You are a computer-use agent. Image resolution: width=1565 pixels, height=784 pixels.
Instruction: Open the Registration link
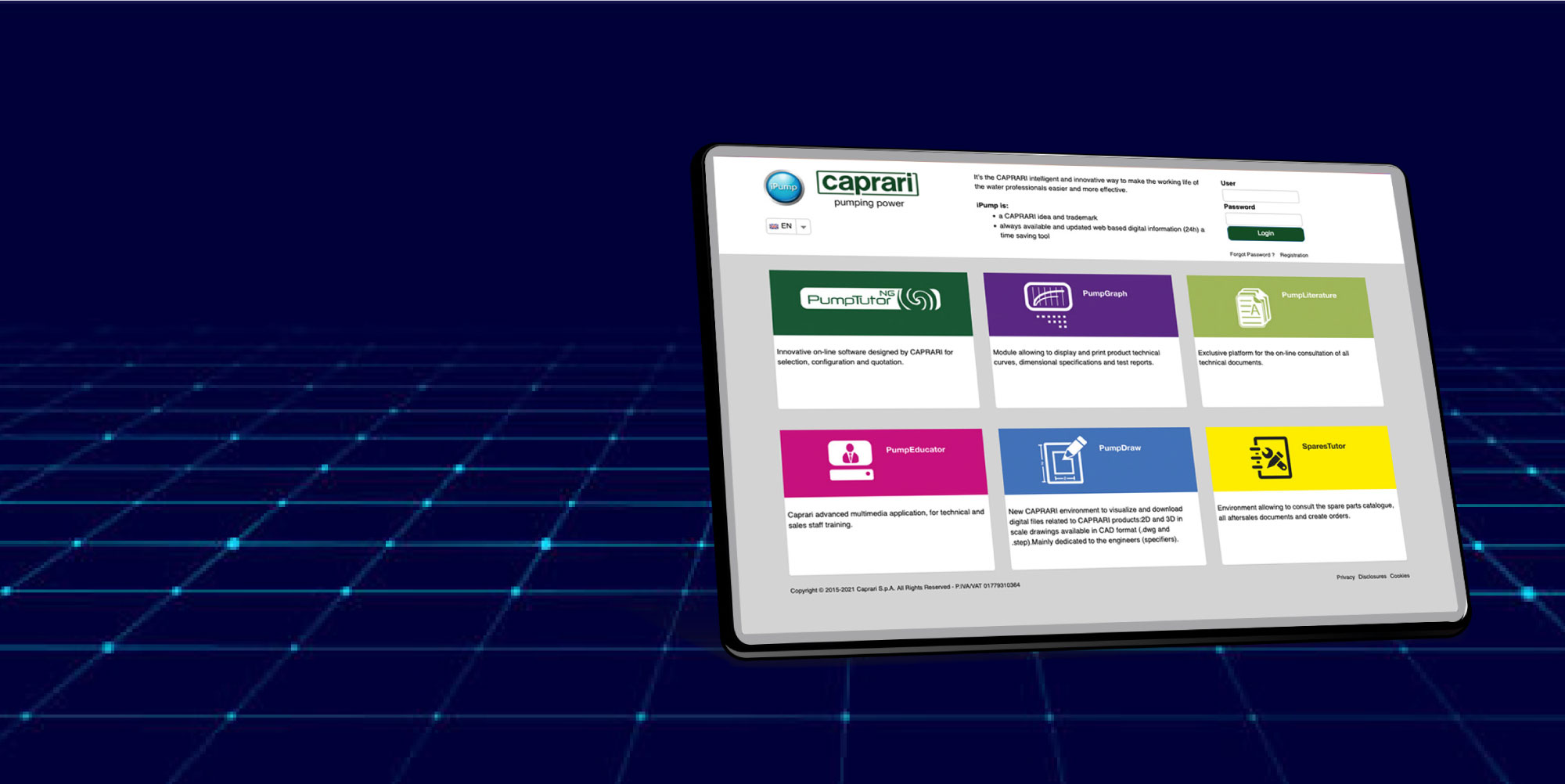[x=1294, y=255]
